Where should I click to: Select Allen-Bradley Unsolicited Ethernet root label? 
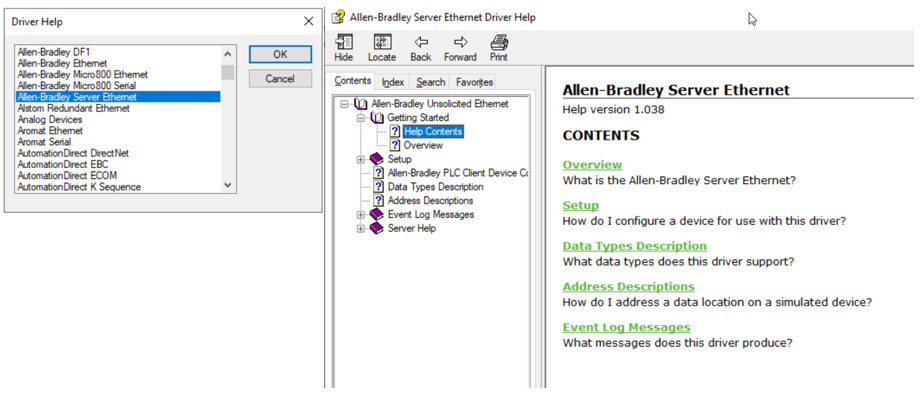point(440,104)
